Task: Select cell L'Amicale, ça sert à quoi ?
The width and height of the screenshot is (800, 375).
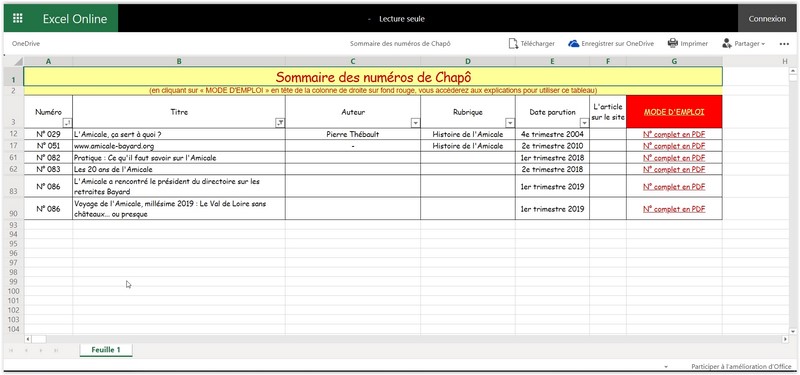Action: pyautogui.click(x=179, y=134)
